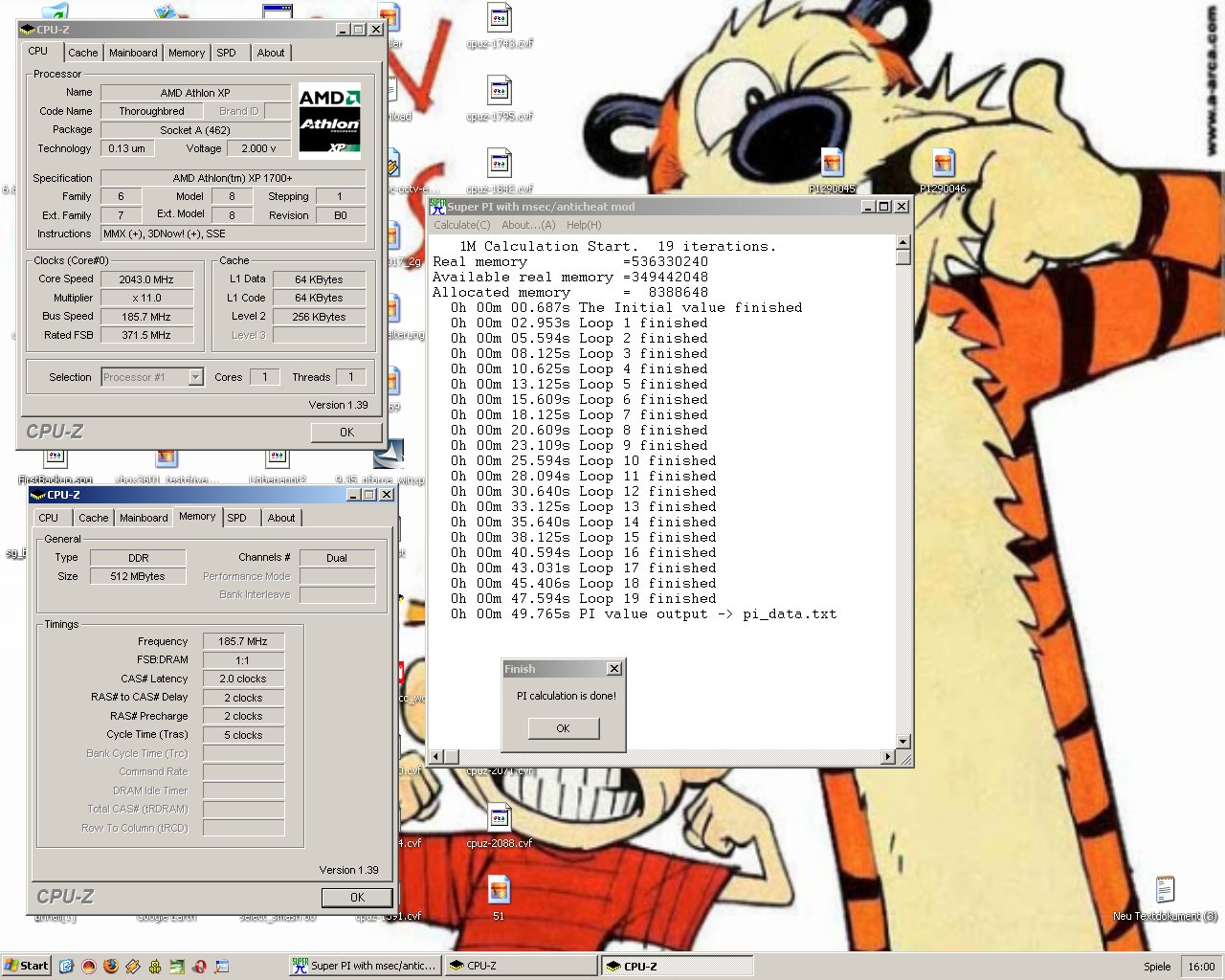Click the red round quick launch icon
This screenshot has height=980, width=1225.
click(88, 966)
